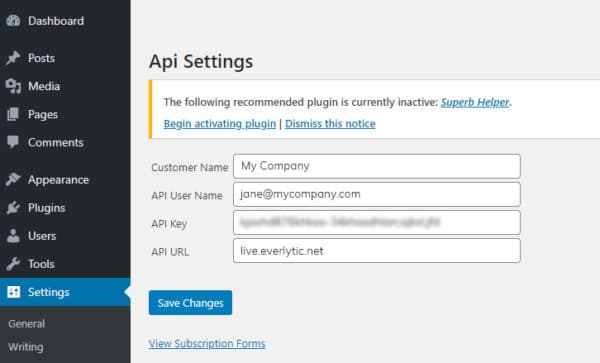Dismiss this notice link
This screenshot has height=363, width=600.
(330, 124)
